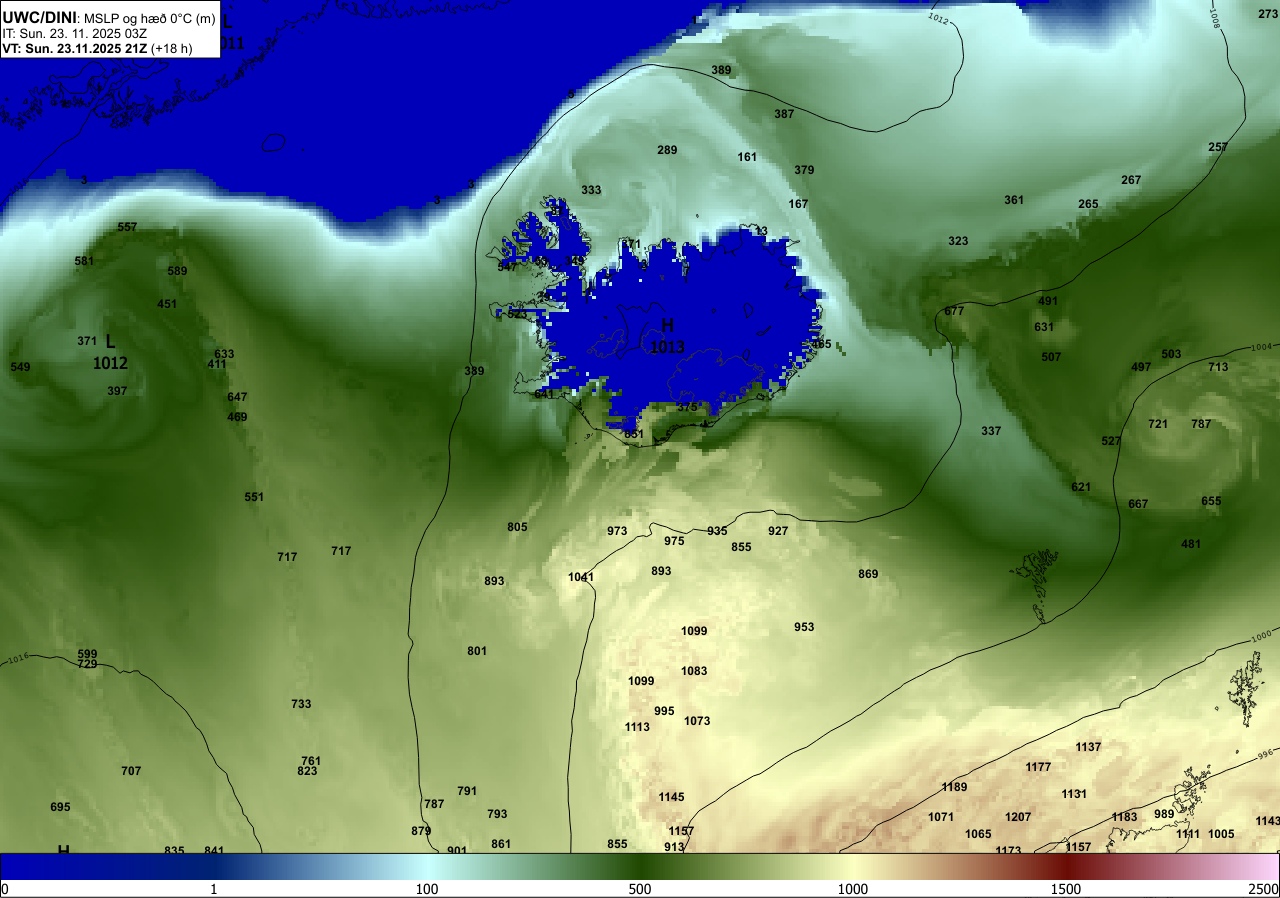Click the height value 989

(x=1164, y=814)
